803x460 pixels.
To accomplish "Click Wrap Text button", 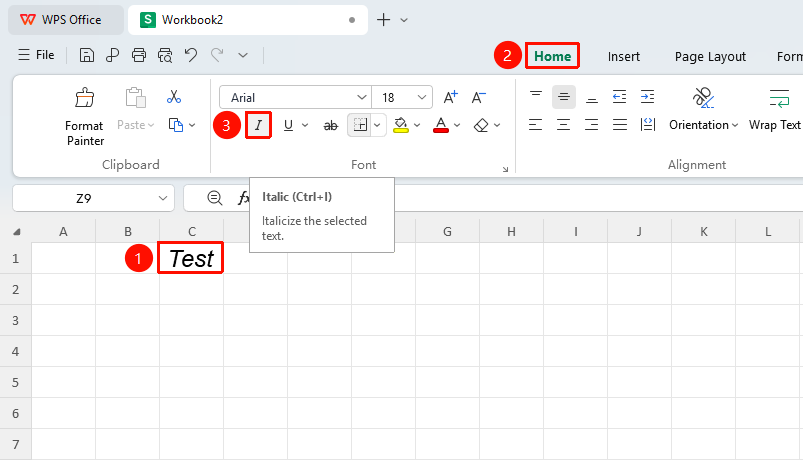I will 775,110.
